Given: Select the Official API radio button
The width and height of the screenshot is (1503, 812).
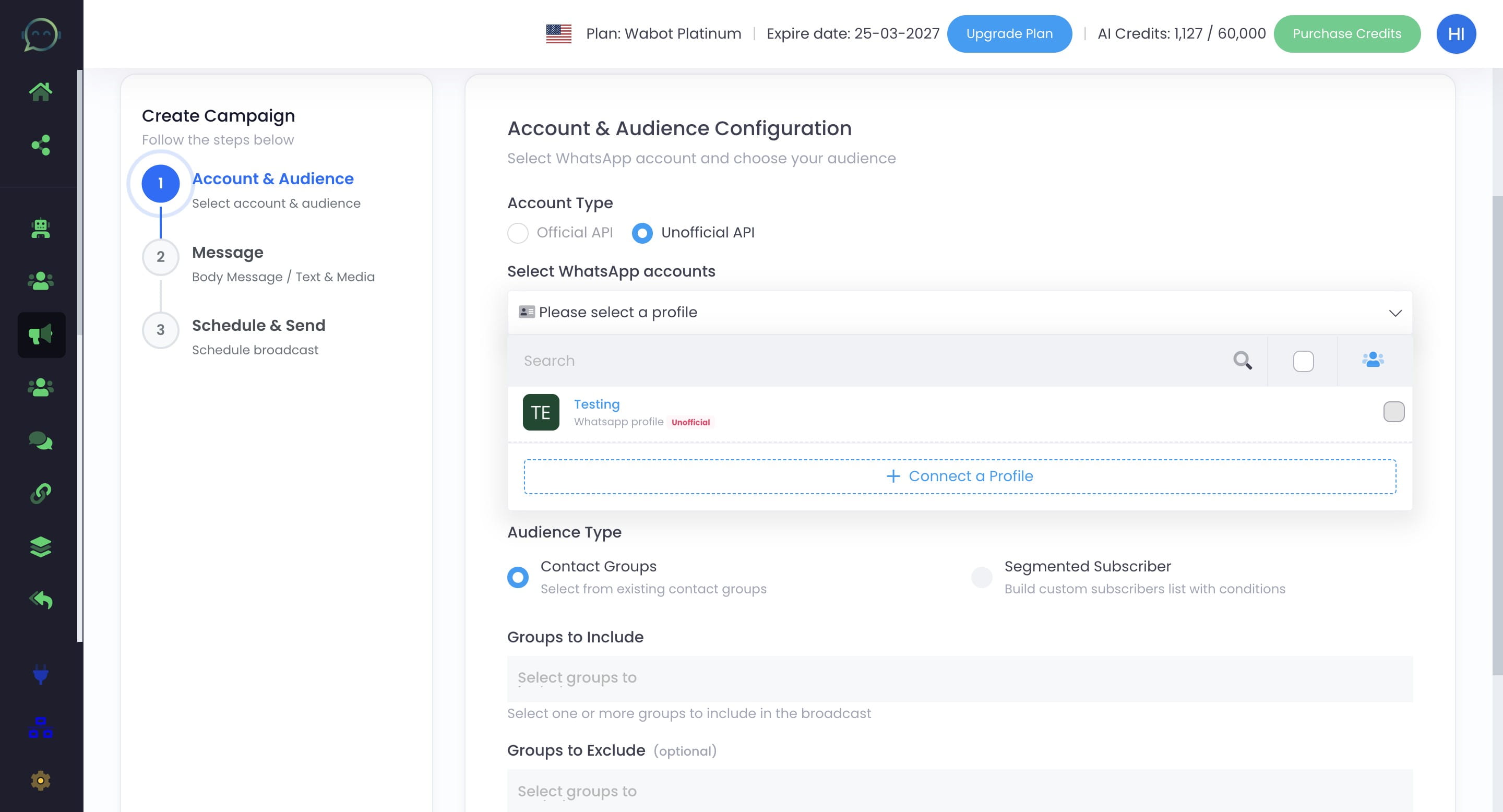Looking at the screenshot, I should click(518, 233).
